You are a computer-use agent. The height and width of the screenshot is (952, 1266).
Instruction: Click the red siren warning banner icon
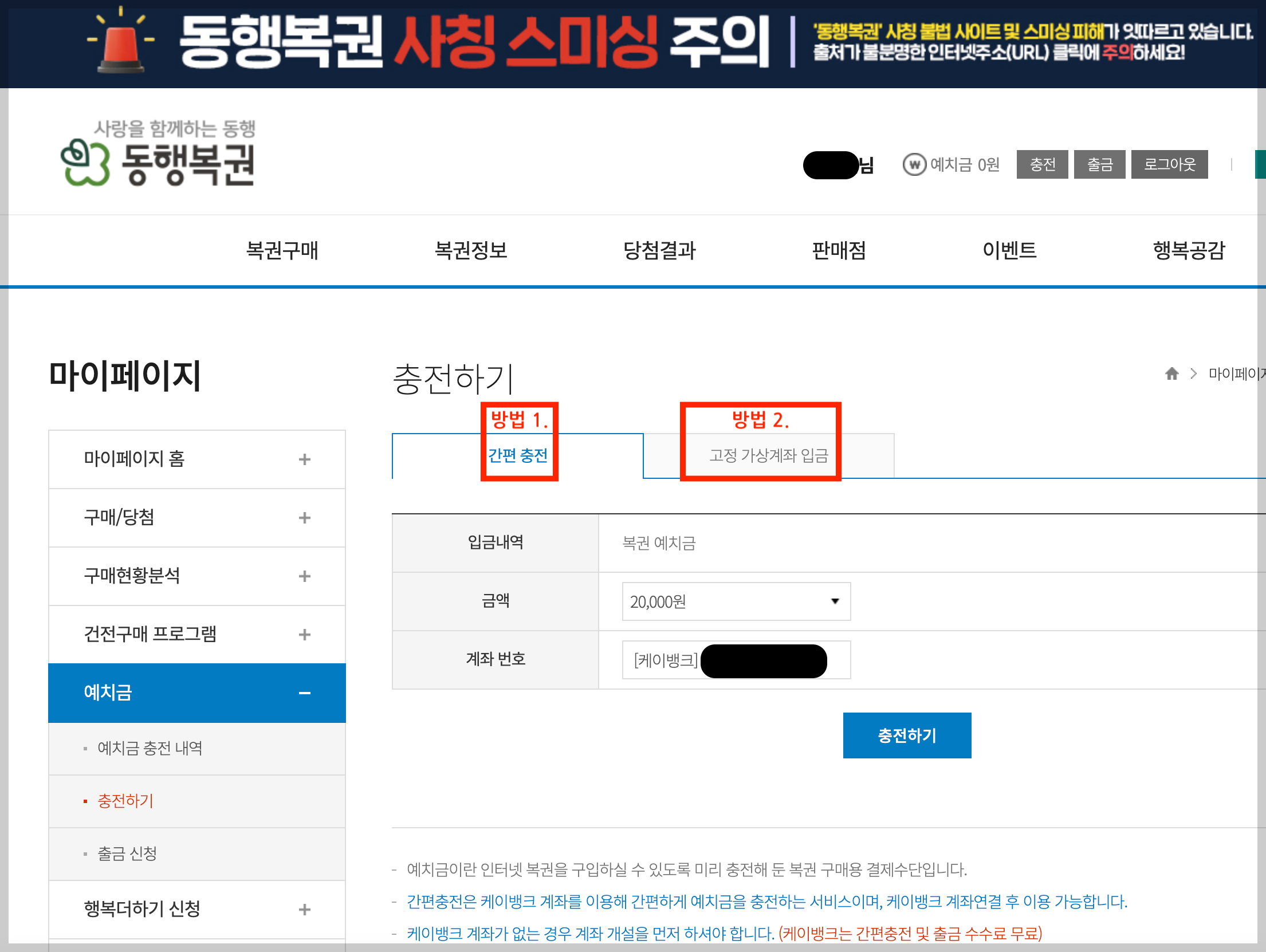pos(121,45)
